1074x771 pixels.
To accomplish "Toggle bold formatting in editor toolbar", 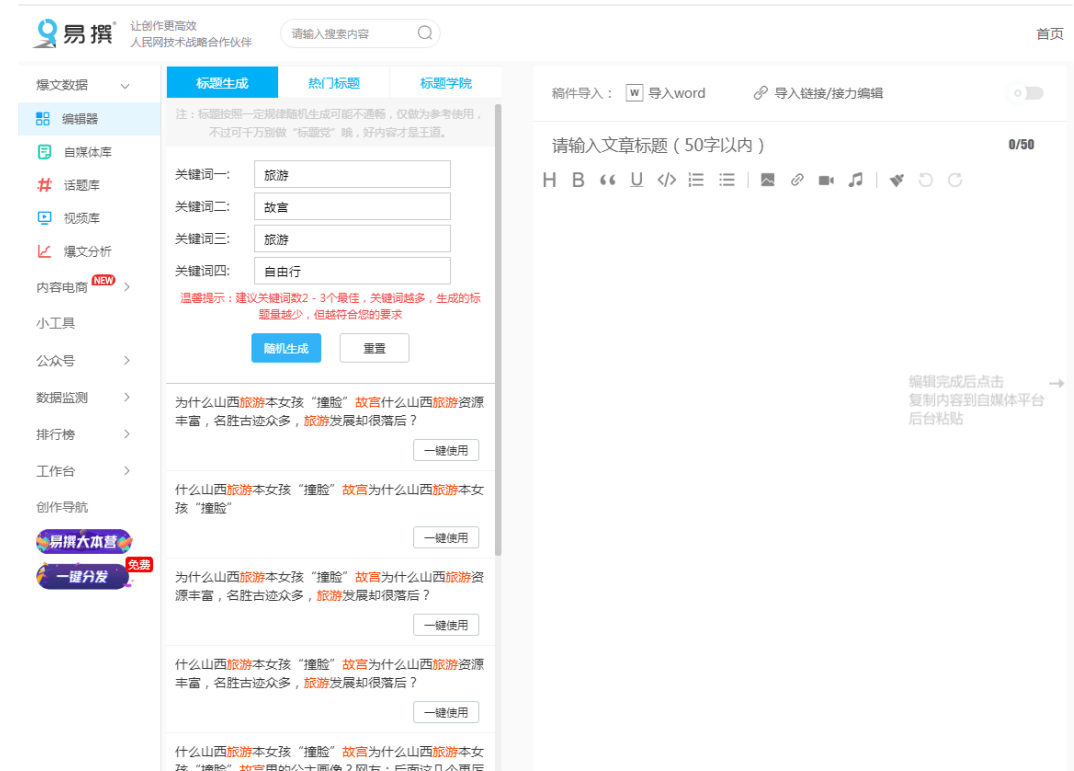I will pos(578,180).
